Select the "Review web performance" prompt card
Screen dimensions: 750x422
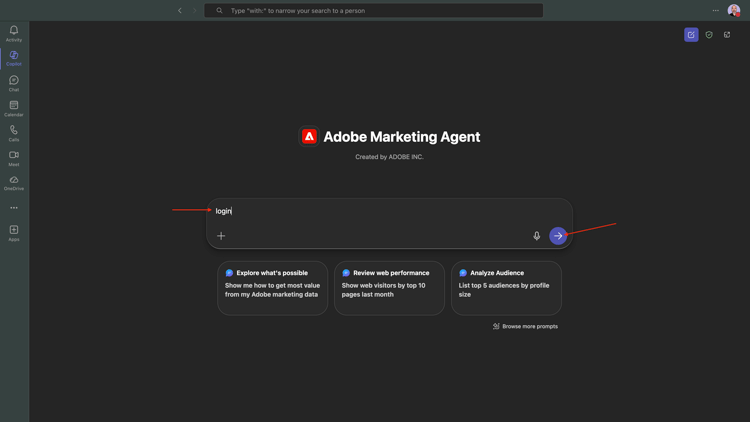click(389, 288)
